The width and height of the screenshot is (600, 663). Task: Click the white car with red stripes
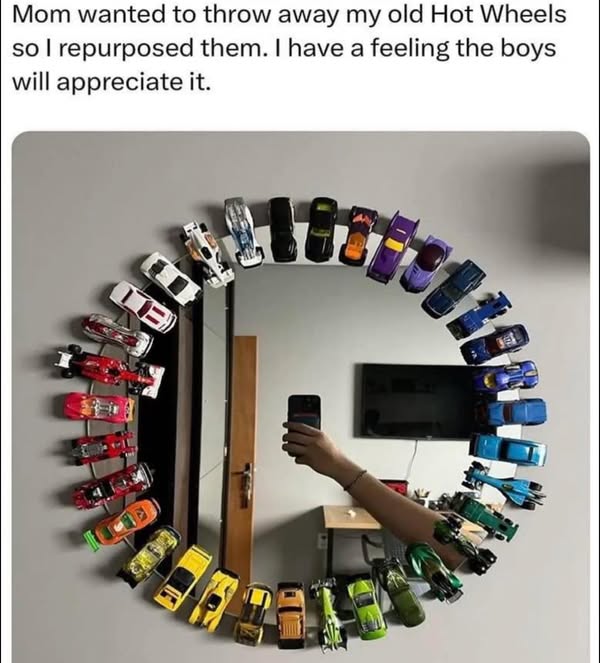point(142,306)
